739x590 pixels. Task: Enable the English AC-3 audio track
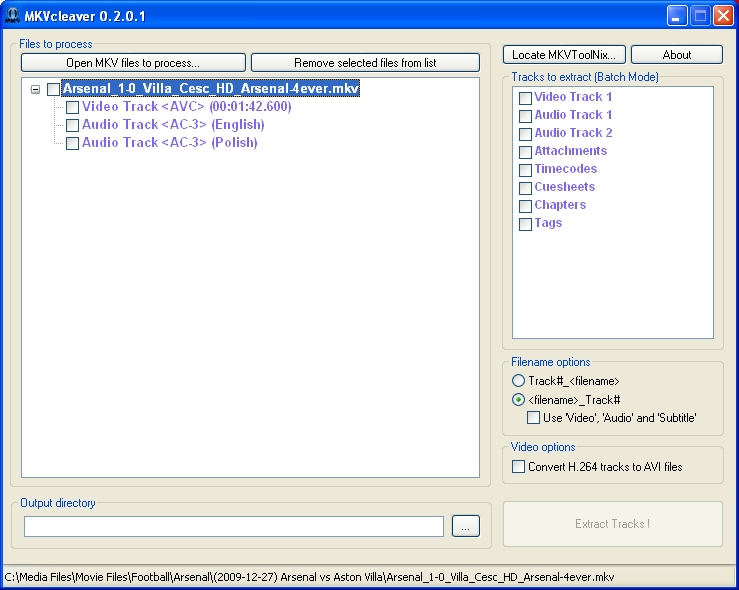click(72, 125)
